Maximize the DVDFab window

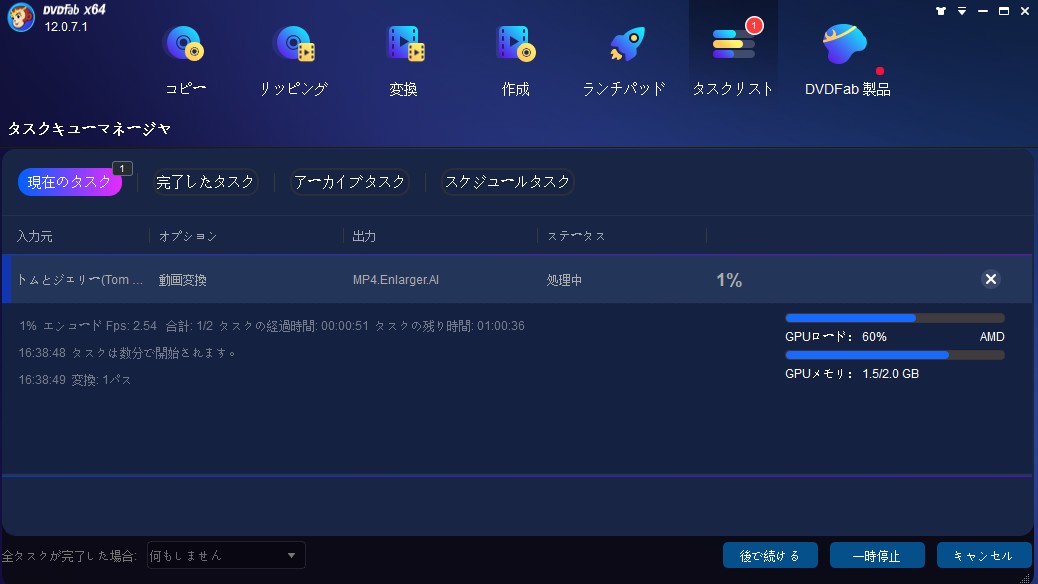(x=1004, y=11)
